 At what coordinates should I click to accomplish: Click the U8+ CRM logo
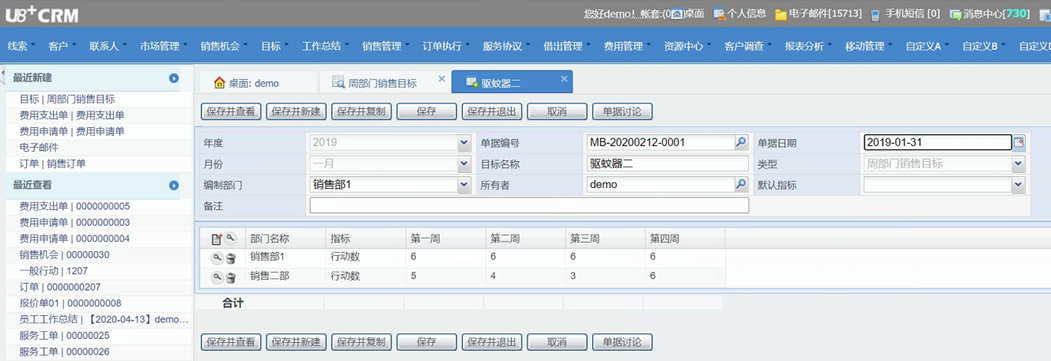[42, 13]
